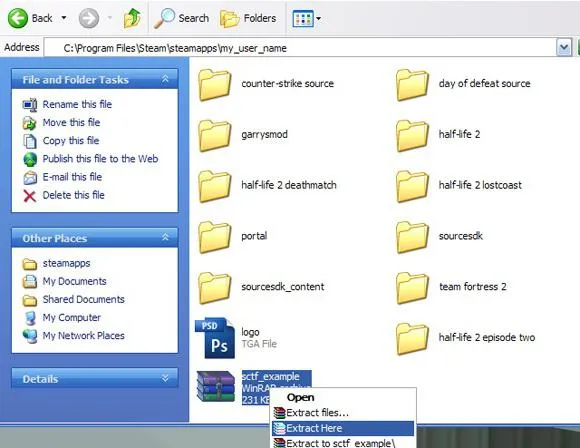Image resolution: width=580 pixels, height=448 pixels.
Task: Click the sctf_example file name
Action: (x=271, y=376)
